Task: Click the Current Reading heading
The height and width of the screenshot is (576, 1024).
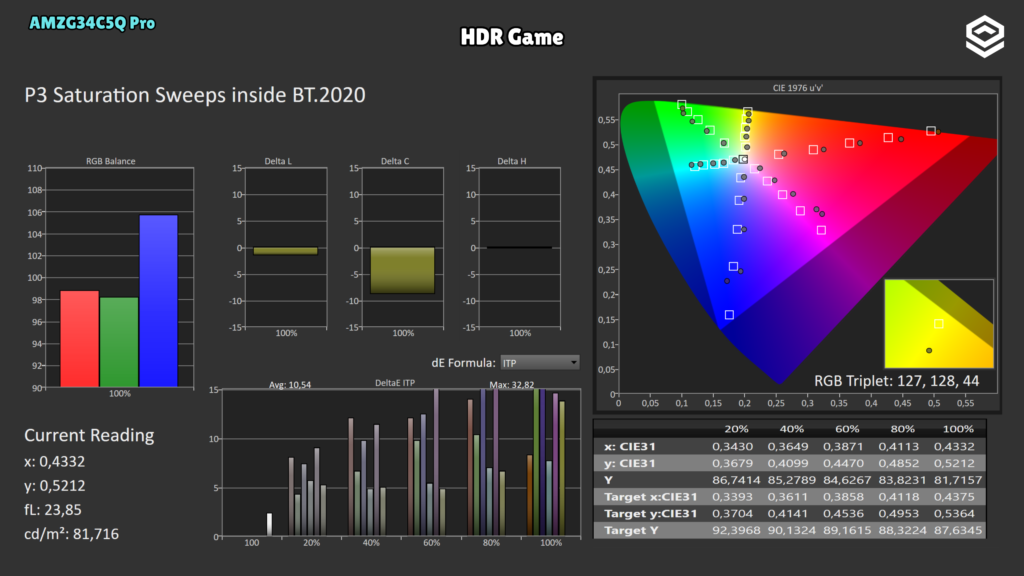Action: click(89, 436)
